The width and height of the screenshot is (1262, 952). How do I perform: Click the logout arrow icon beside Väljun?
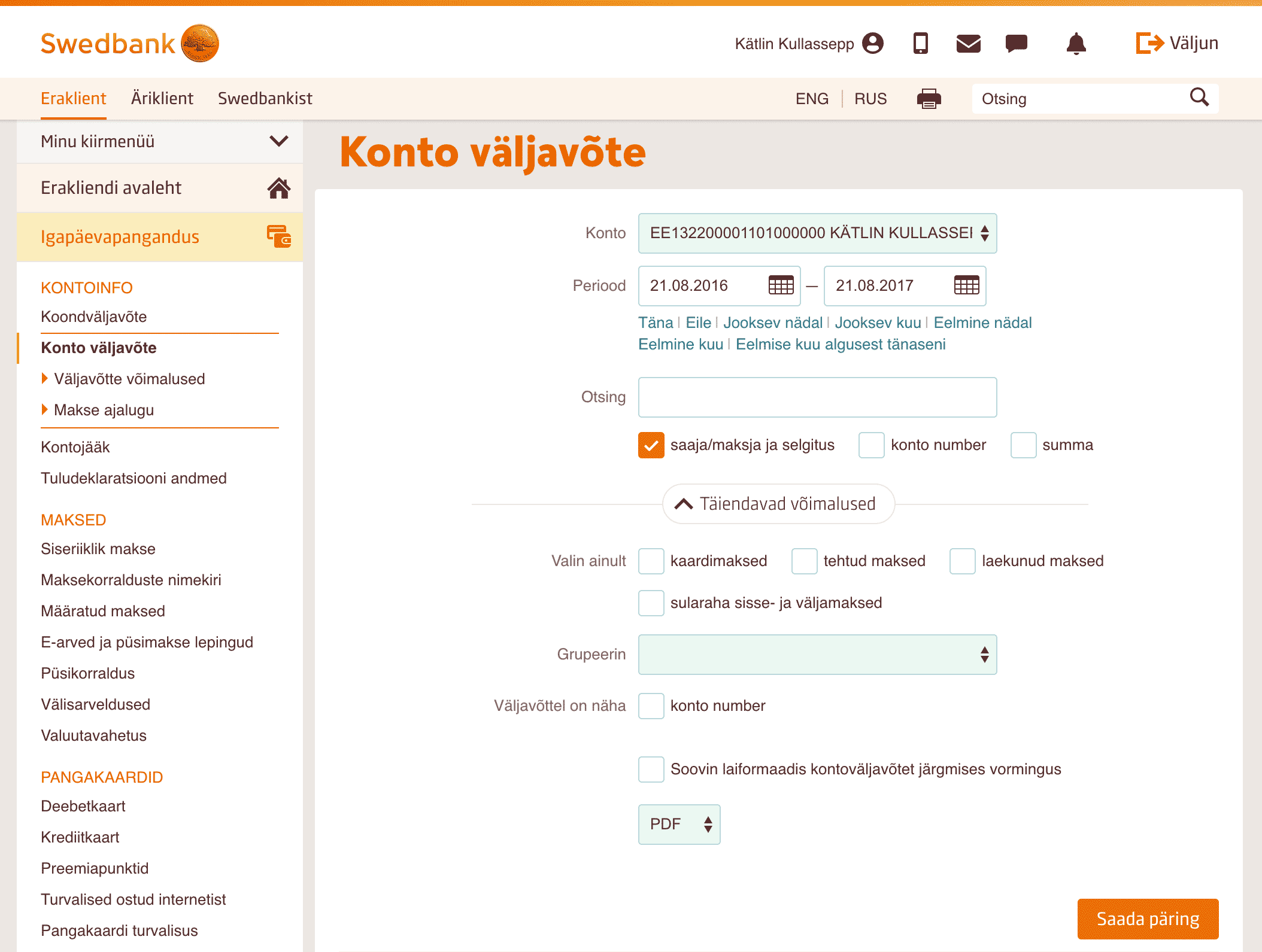coord(1149,43)
